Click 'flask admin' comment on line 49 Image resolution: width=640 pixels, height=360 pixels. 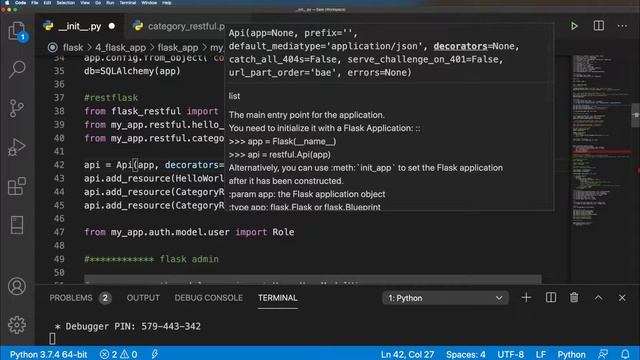point(189,259)
